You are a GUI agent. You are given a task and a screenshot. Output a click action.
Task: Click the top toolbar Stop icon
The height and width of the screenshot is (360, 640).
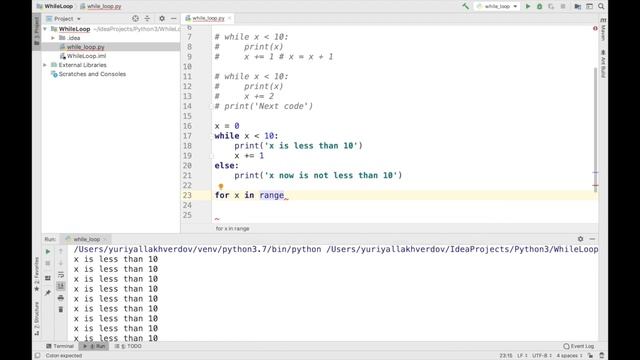(563, 6)
